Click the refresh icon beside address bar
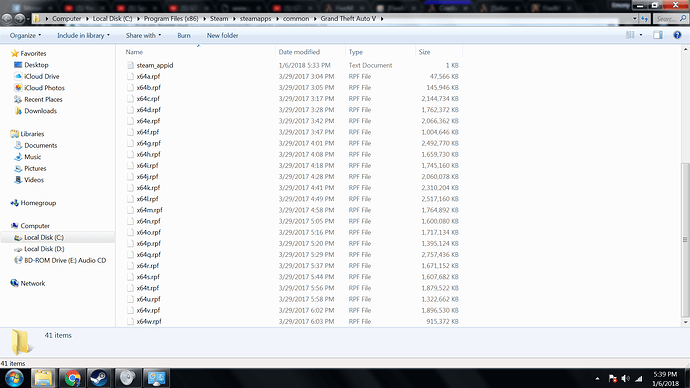This screenshot has height=388, width=690. [x=644, y=18]
